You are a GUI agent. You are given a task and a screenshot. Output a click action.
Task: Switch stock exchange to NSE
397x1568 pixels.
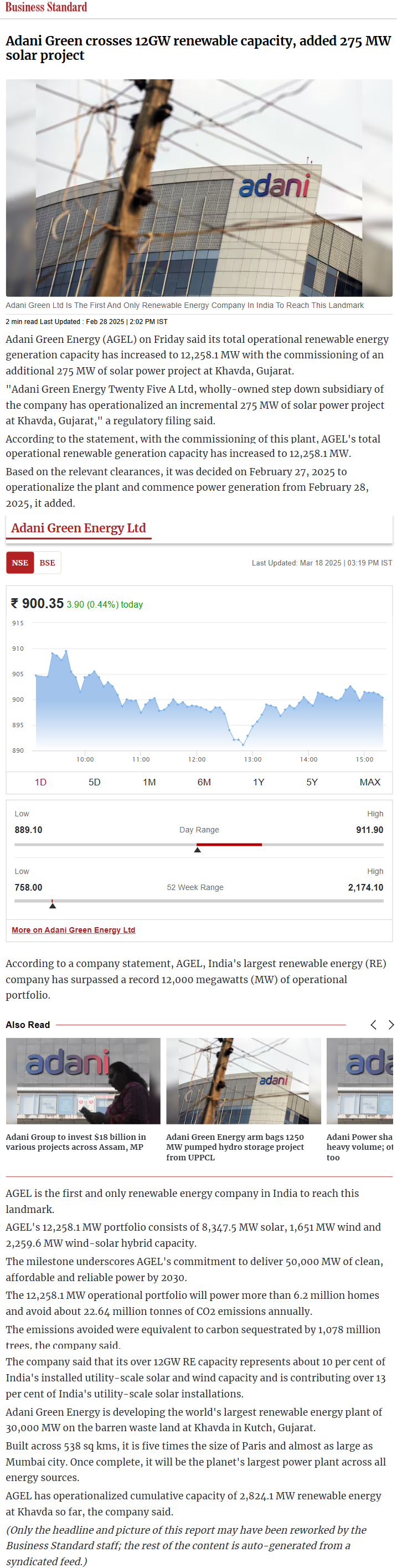pyautogui.click(x=20, y=563)
